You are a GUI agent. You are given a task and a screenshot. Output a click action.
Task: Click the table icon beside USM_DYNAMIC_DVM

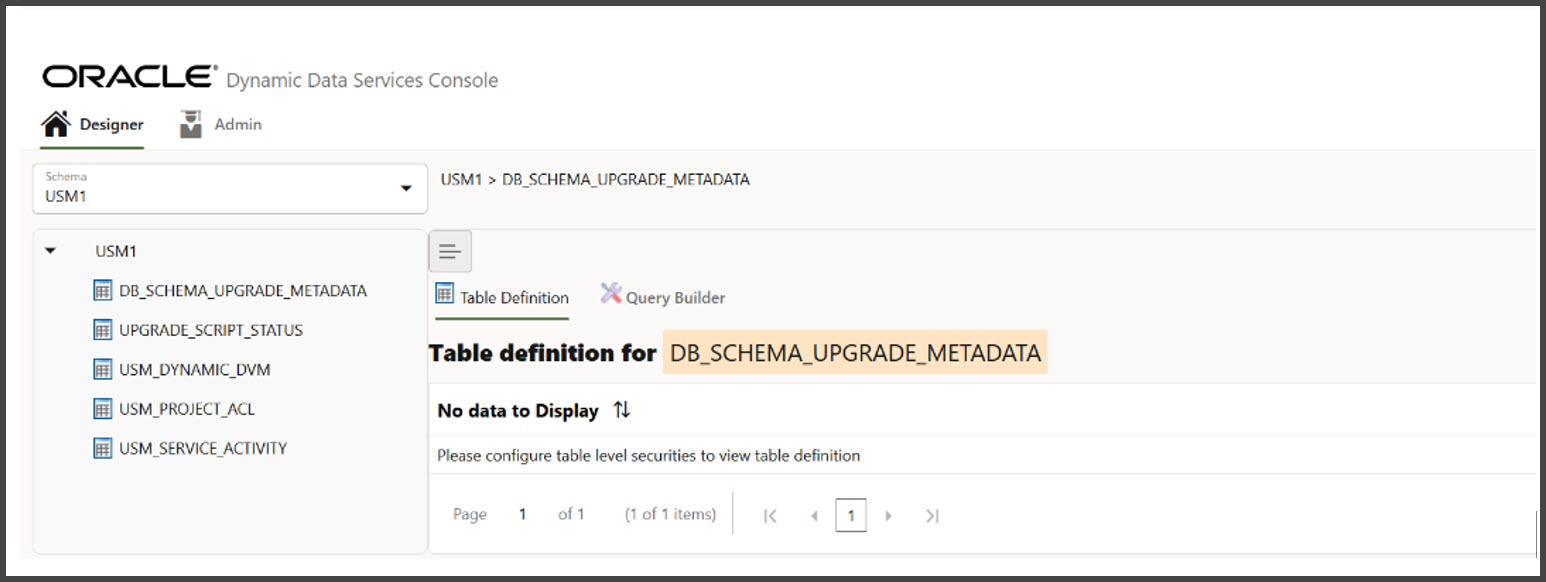pos(104,369)
